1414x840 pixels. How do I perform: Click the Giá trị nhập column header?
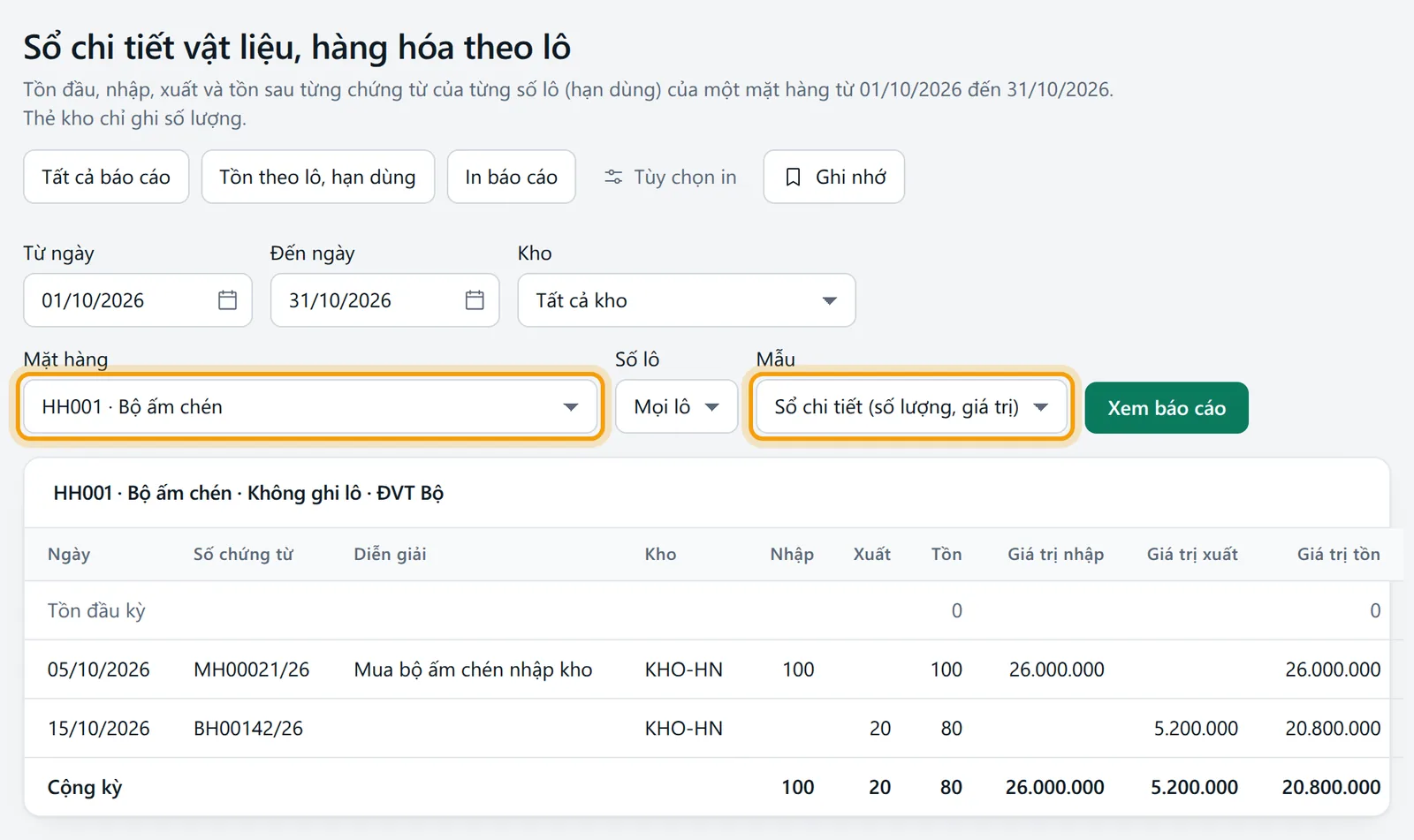1056,555
